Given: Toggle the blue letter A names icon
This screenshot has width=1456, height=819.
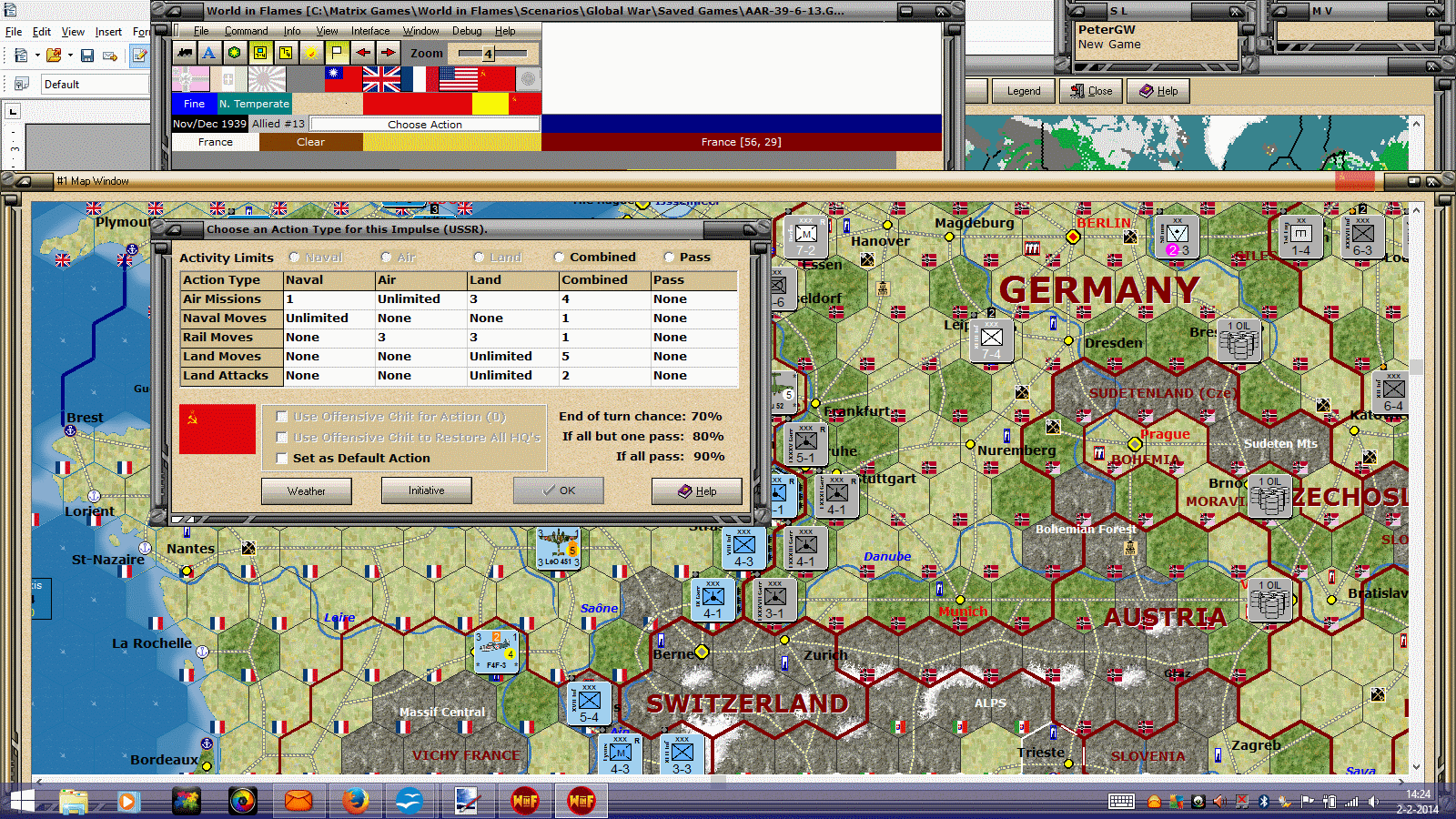Looking at the screenshot, I should [x=209, y=53].
